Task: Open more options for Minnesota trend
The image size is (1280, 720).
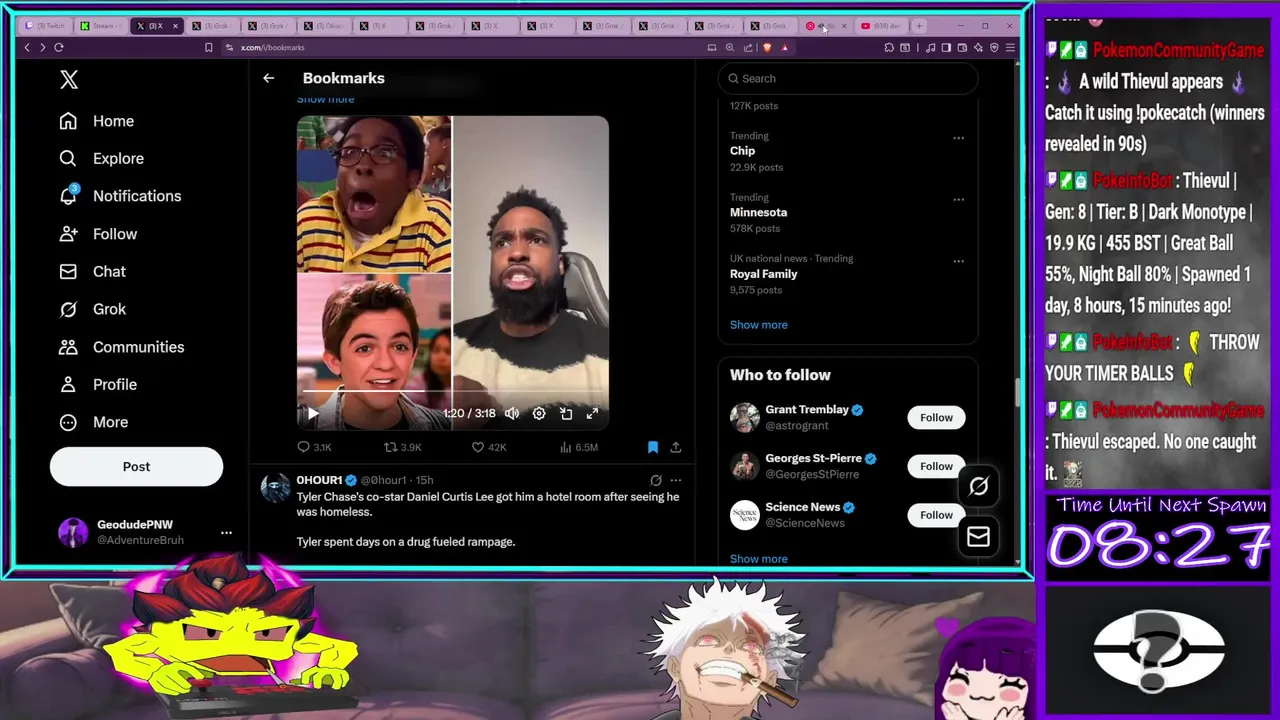Action: (958, 199)
